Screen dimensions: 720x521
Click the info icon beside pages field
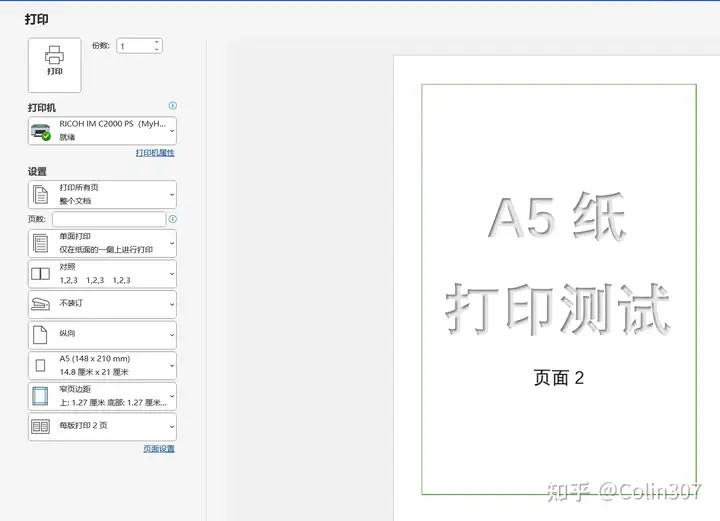173,219
